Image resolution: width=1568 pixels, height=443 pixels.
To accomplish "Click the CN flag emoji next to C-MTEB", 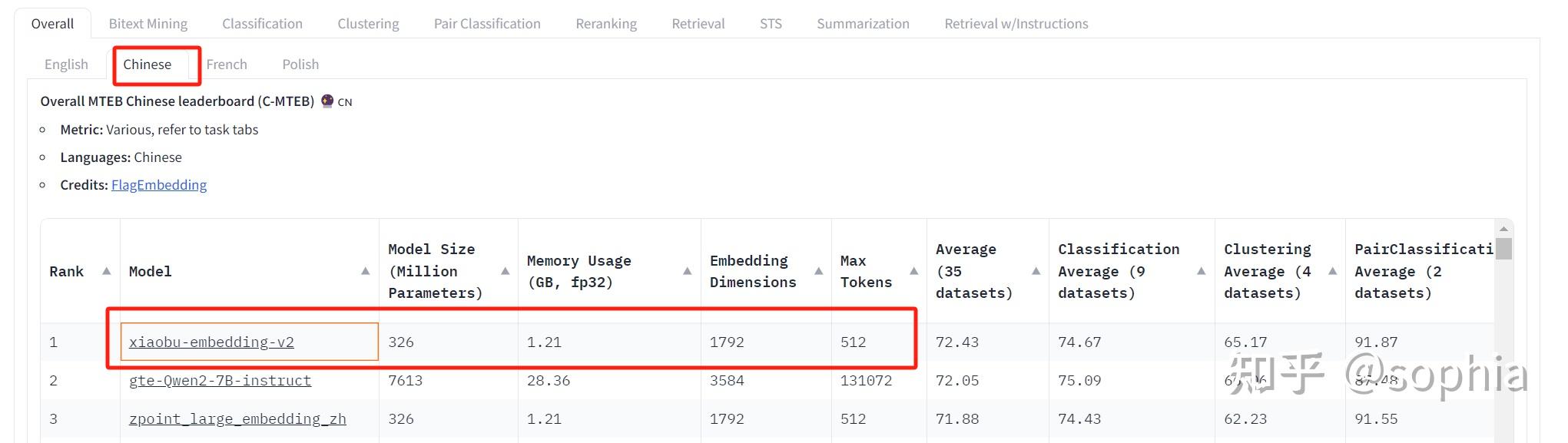I will click(329, 101).
